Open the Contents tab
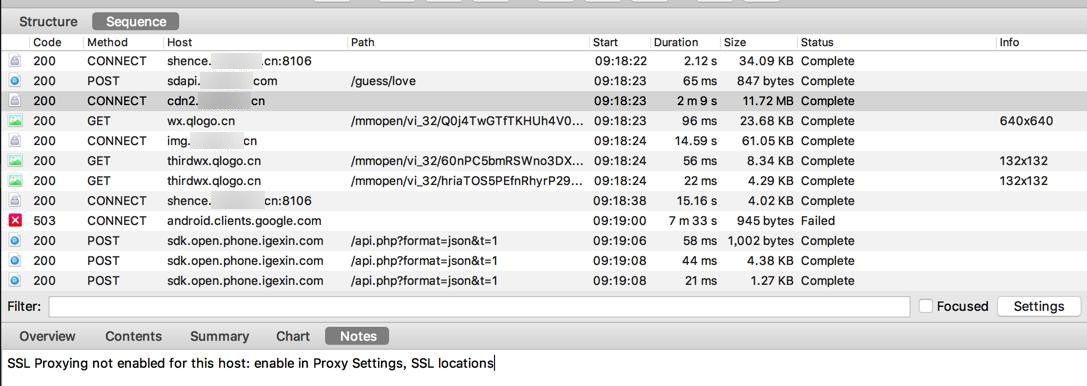Viewport: 1087px width, 386px height. [x=133, y=336]
